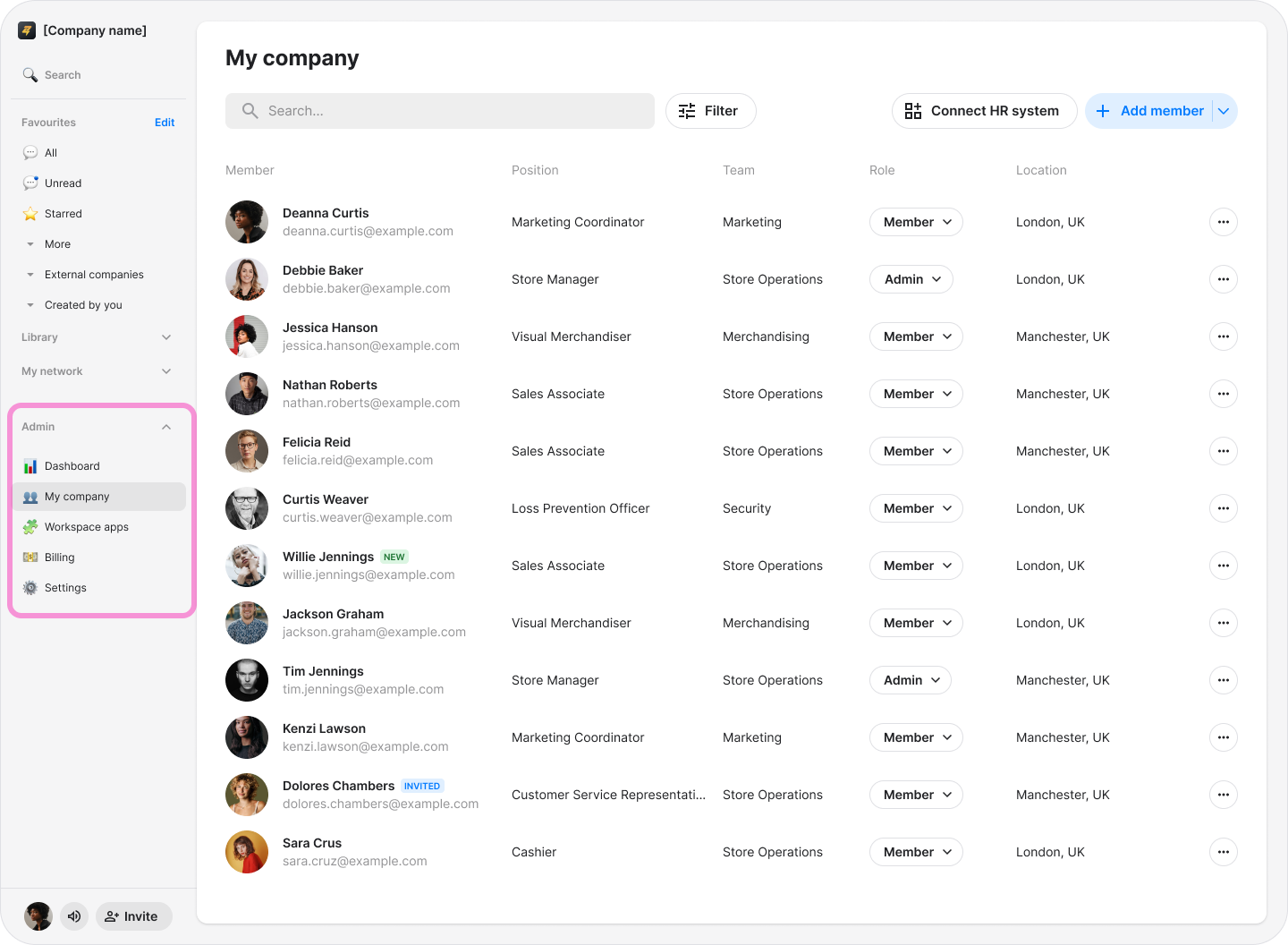The height and width of the screenshot is (945, 1288).
Task: Open Debbie Baker role dropdown
Action: coord(911,279)
